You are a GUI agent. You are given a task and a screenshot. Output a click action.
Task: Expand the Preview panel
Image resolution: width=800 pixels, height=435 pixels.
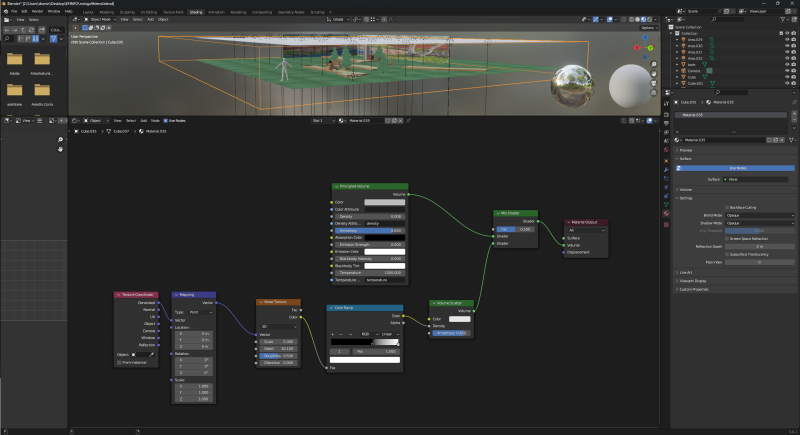[x=684, y=150]
